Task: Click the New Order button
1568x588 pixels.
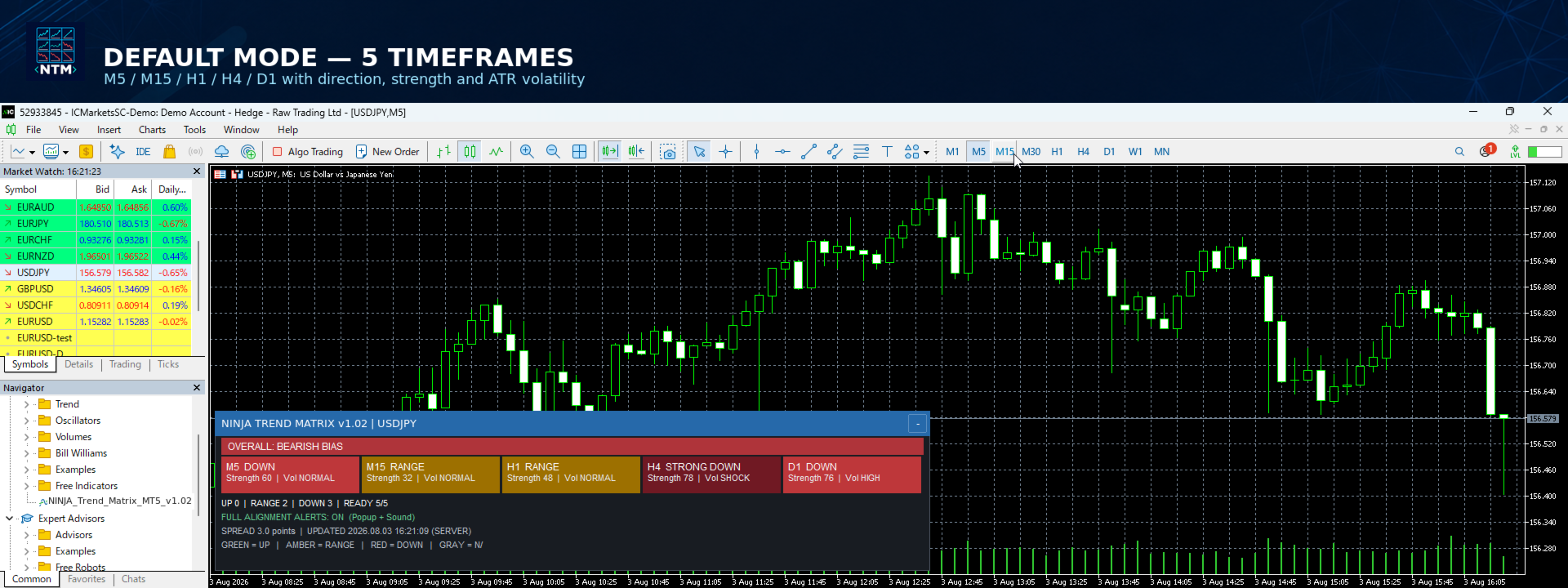Action: [x=387, y=151]
